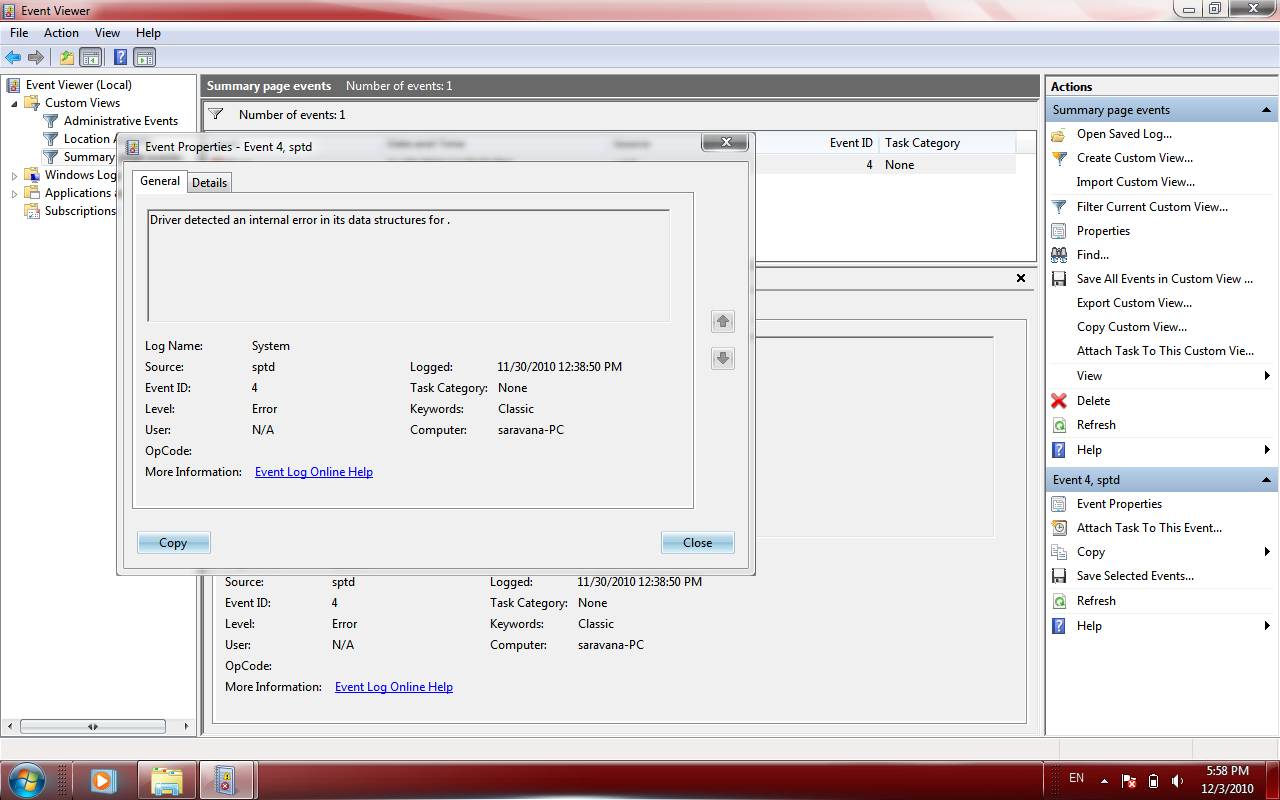The height and width of the screenshot is (800, 1280).
Task: Click Open Saved Log action
Action: [x=1124, y=134]
